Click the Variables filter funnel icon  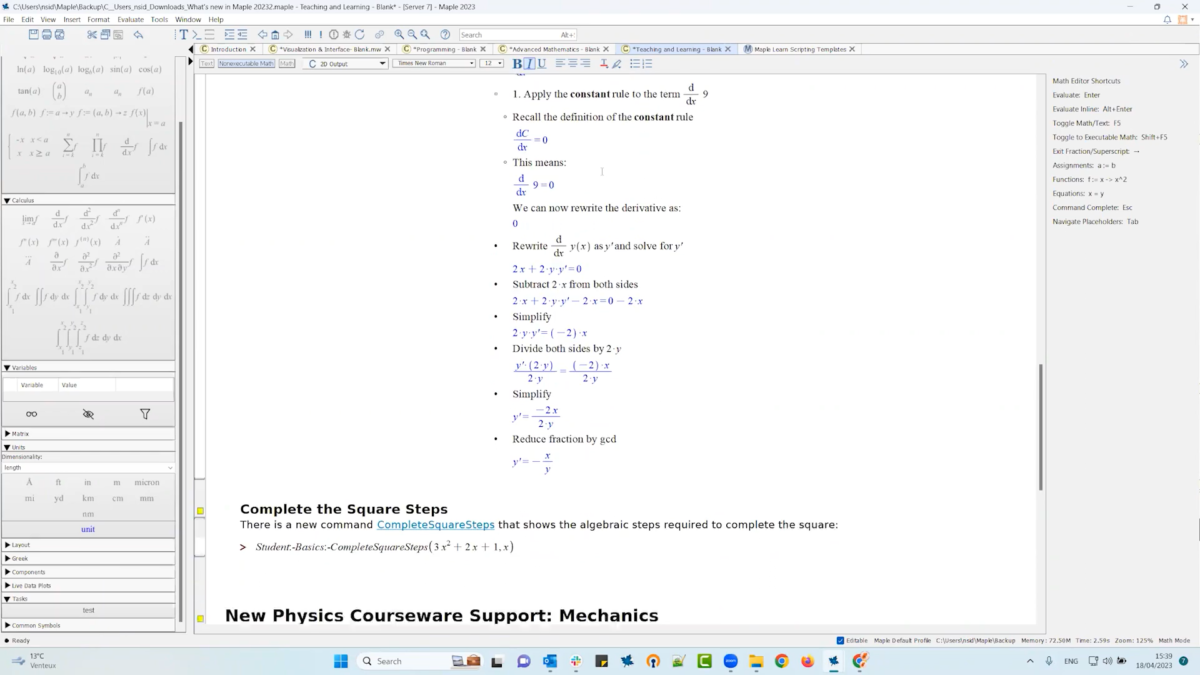(145, 414)
